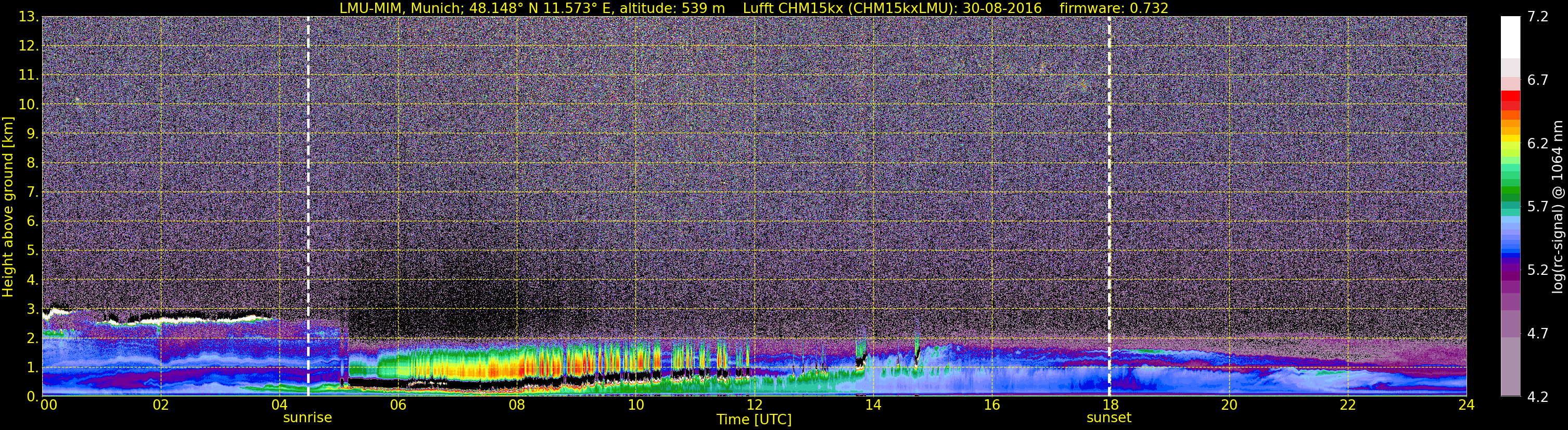Click the '7.2' colorbar value

[1538, 17]
